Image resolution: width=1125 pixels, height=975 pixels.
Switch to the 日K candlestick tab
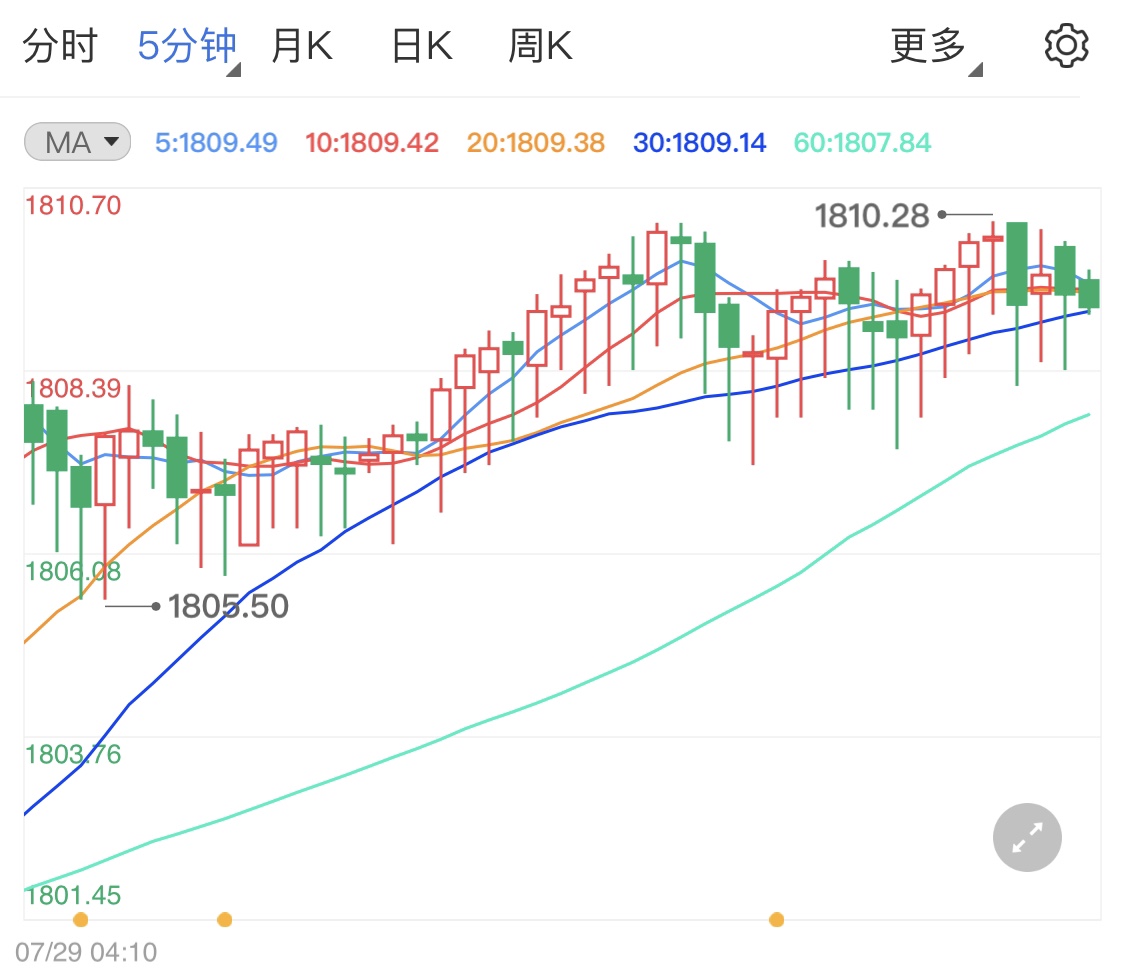[x=420, y=44]
